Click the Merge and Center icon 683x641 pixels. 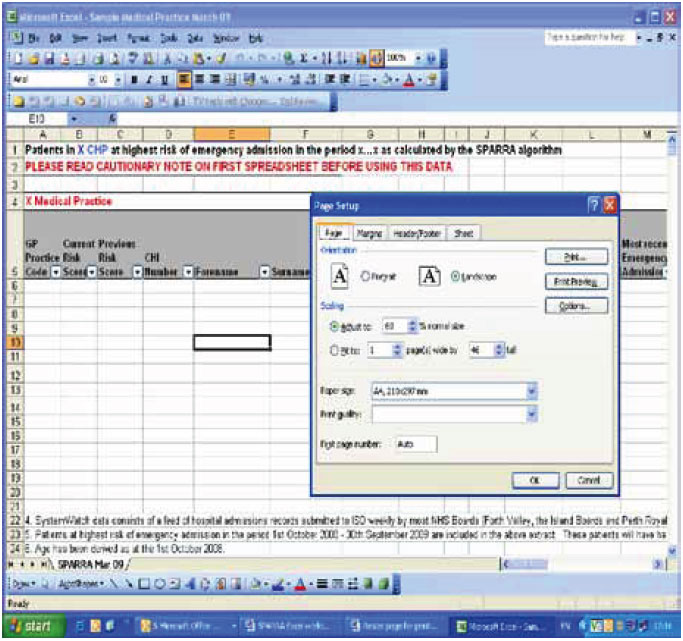tap(231, 80)
